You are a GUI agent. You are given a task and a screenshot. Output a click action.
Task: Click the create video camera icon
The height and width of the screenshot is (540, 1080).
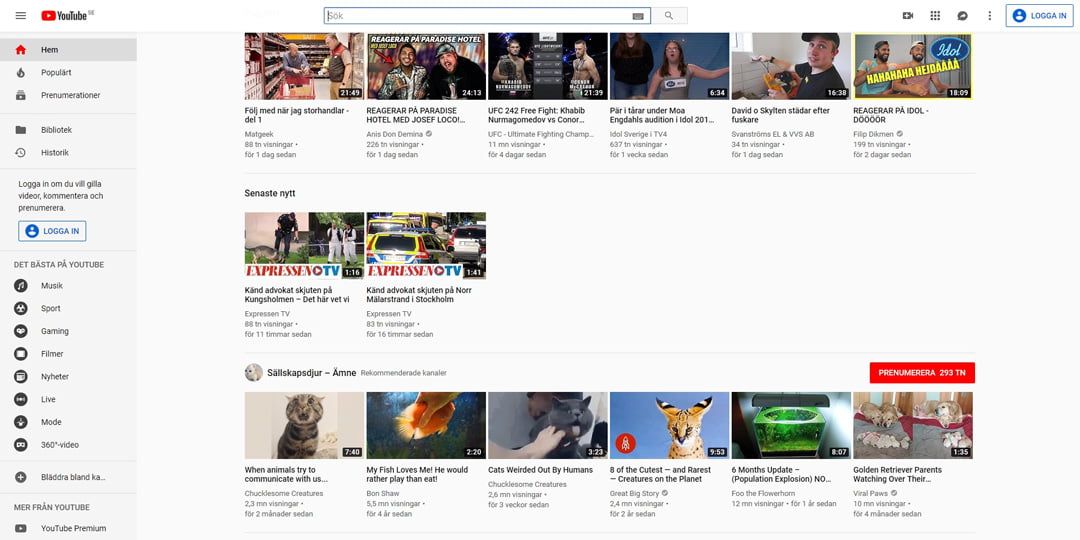tap(908, 15)
